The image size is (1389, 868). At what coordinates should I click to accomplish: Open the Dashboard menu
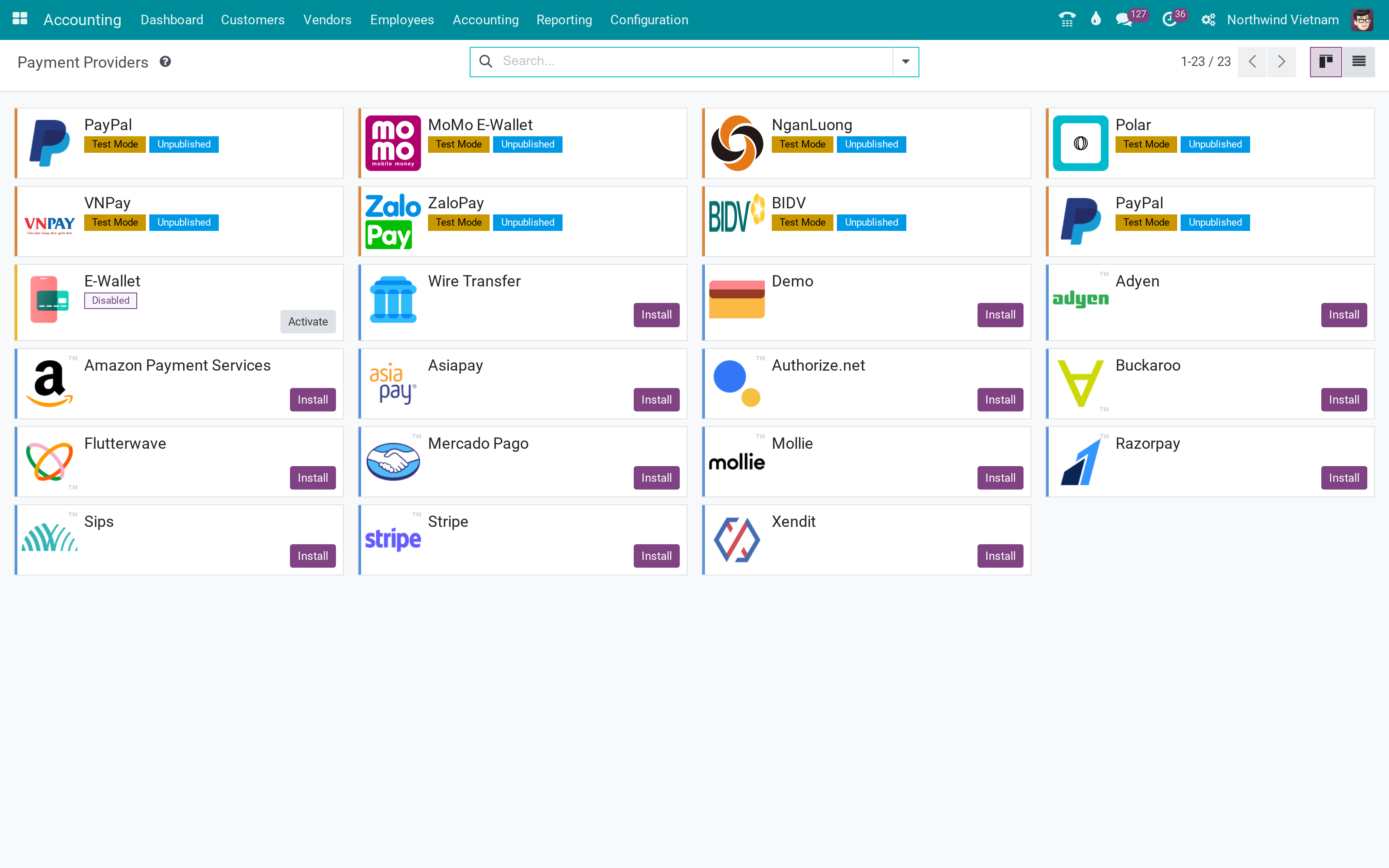[171, 20]
